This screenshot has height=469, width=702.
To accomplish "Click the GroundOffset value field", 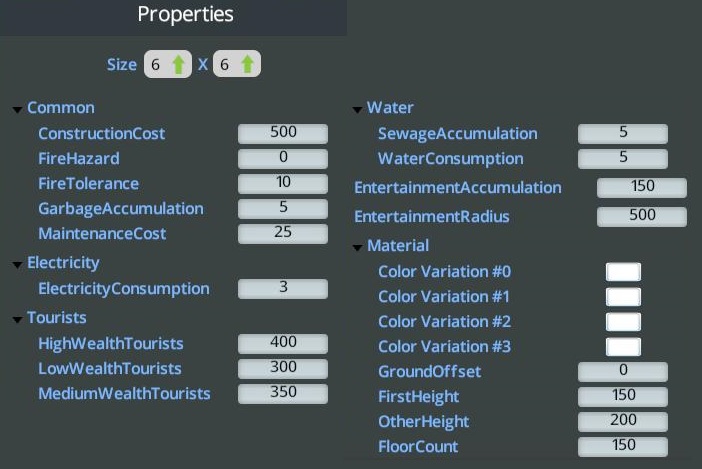I will (623, 372).
